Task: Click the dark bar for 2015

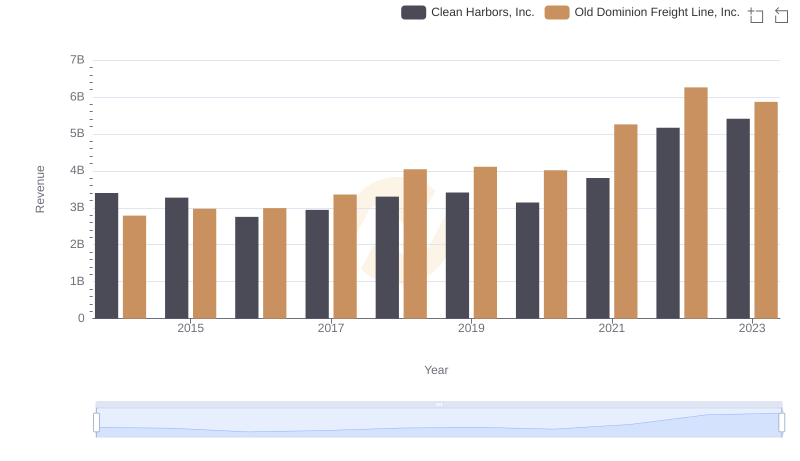Action: [x=177, y=258]
